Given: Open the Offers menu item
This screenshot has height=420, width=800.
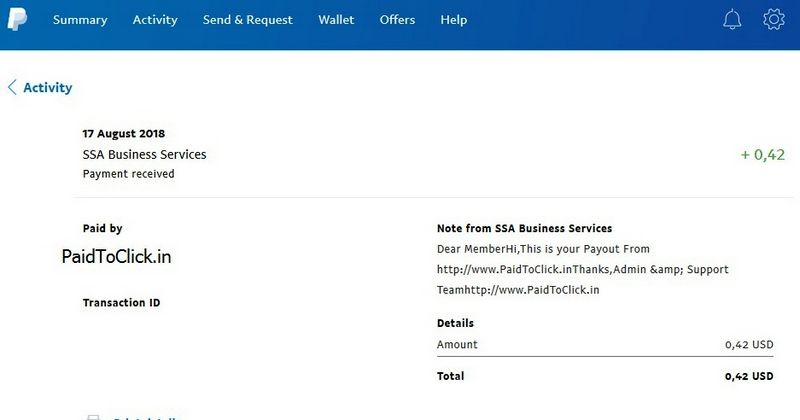Looking at the screenshot, I should [x=397, y=20].
